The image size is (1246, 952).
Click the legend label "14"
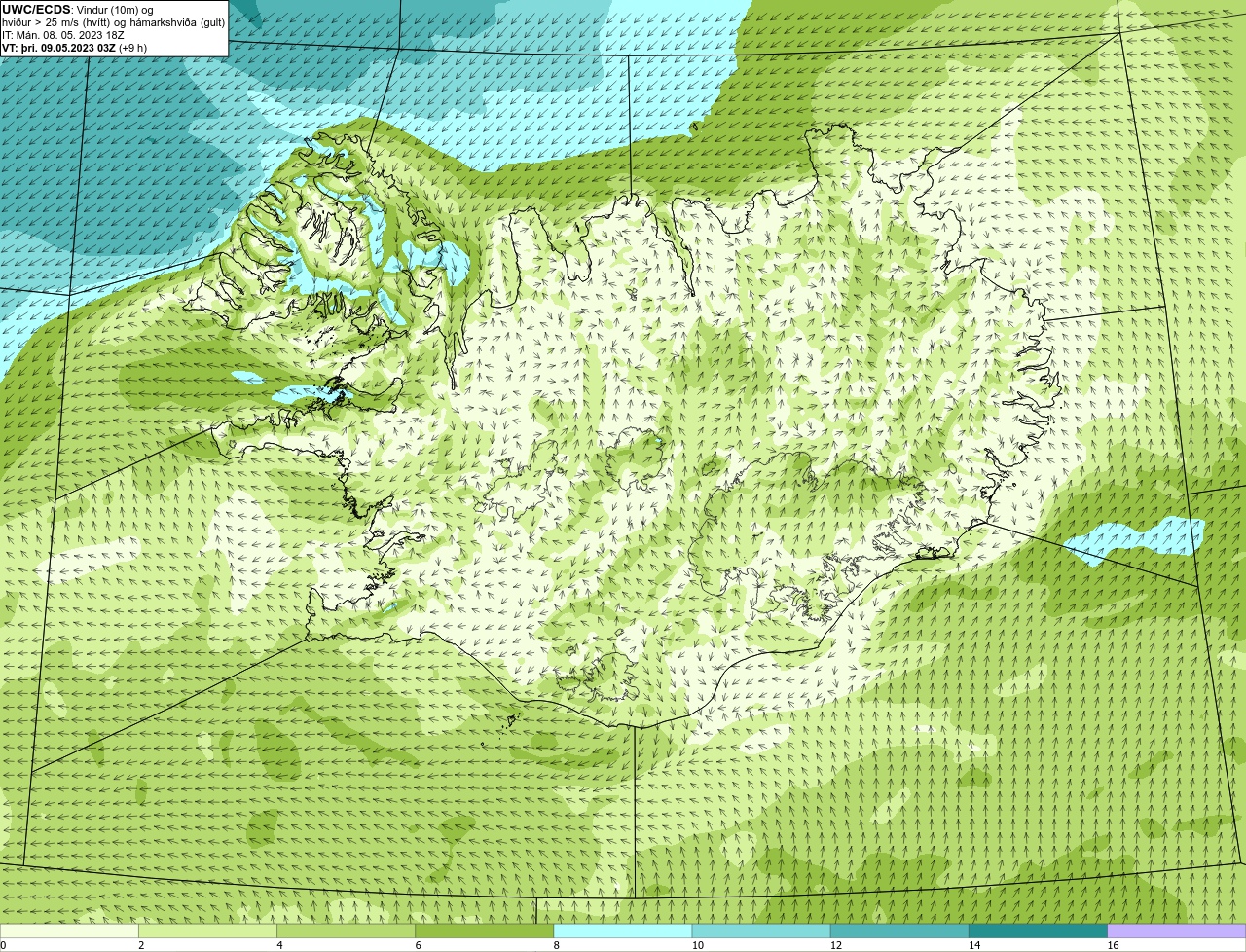click(x=973, y=945)
